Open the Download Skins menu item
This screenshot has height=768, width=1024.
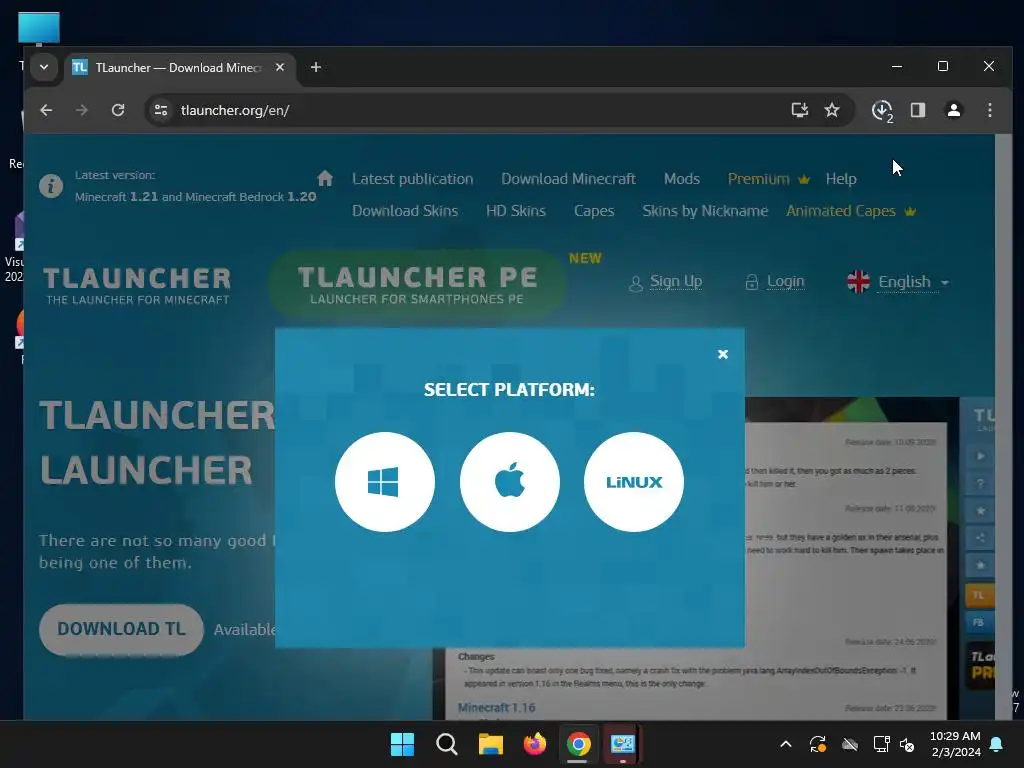point(405,211)
